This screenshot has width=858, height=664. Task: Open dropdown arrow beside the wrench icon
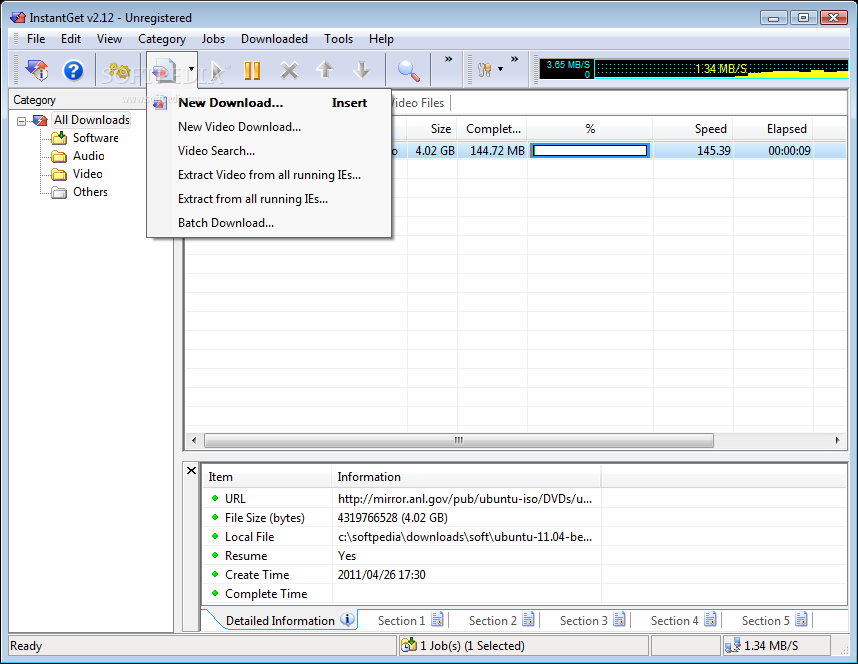[500, 69]
